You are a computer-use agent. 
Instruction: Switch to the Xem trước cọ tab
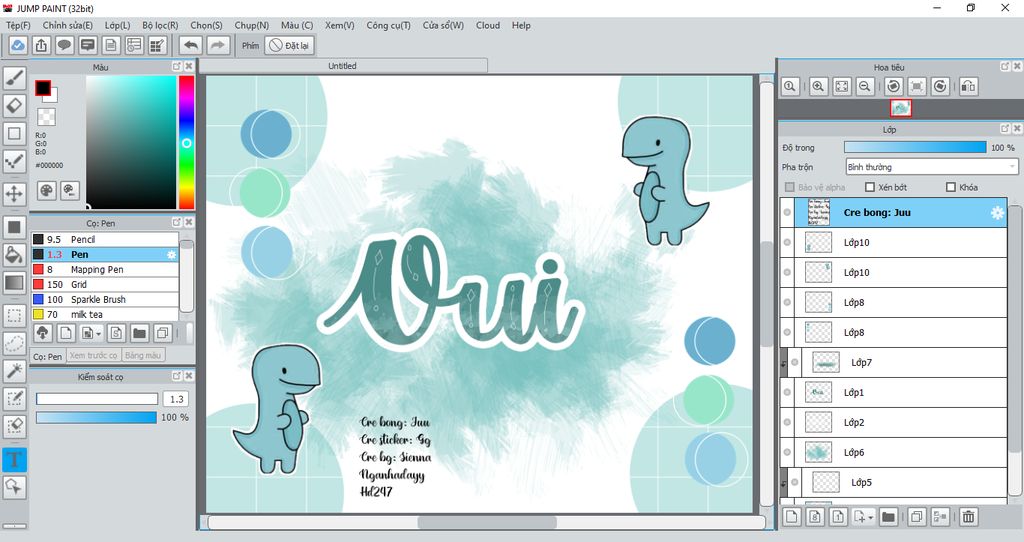(x=93, y=355)
